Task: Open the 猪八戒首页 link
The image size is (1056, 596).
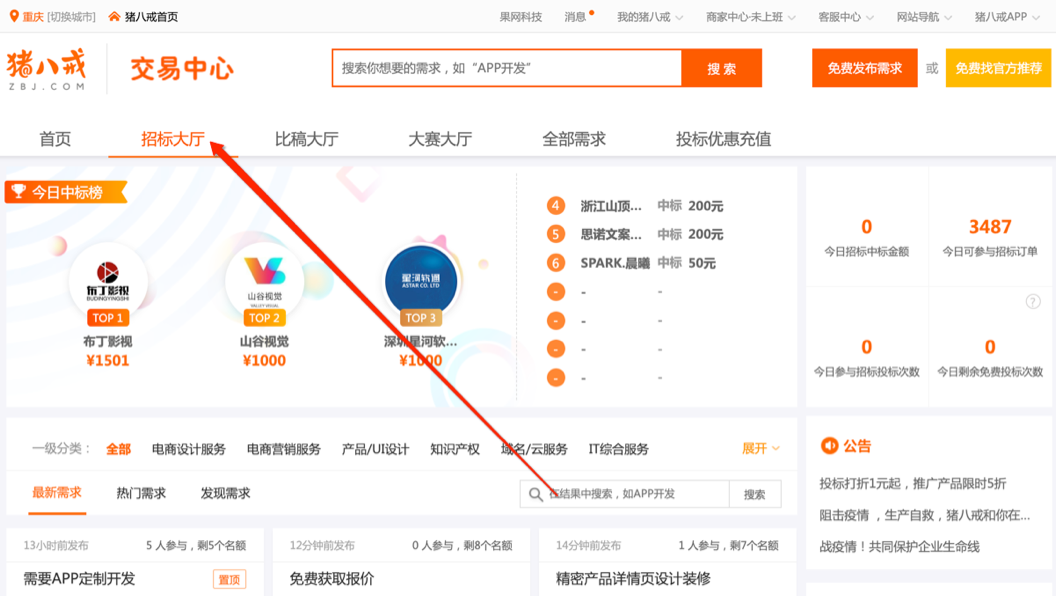Action: coord(152,17)
